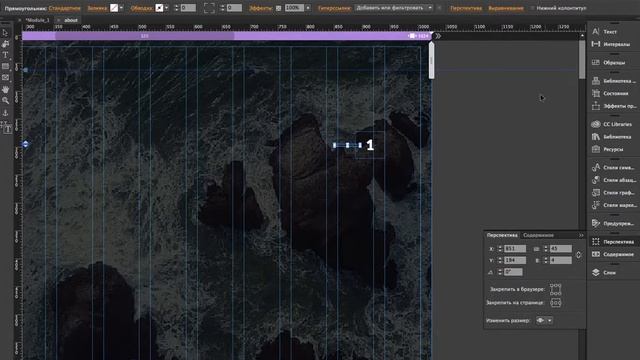
Task: Click the stroke weight stepper arrows
Action: tap(176, 8)
